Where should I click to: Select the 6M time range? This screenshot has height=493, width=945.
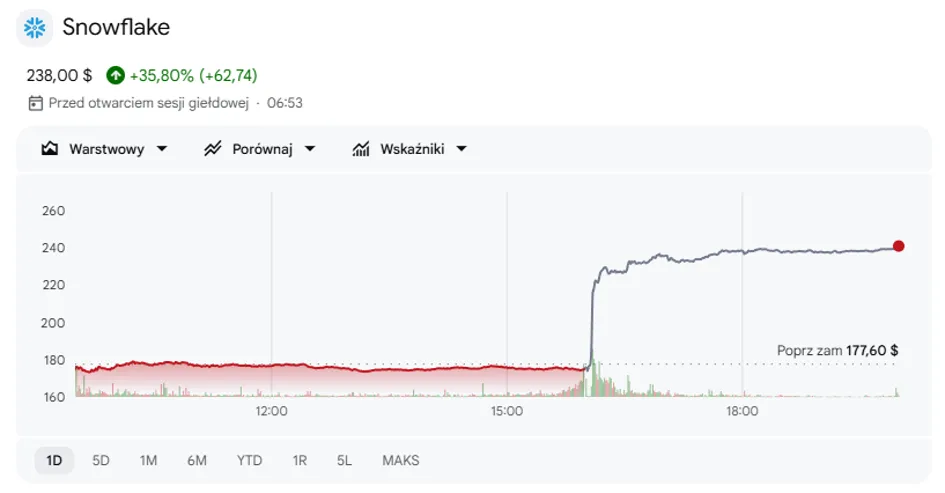coord(196,460)
